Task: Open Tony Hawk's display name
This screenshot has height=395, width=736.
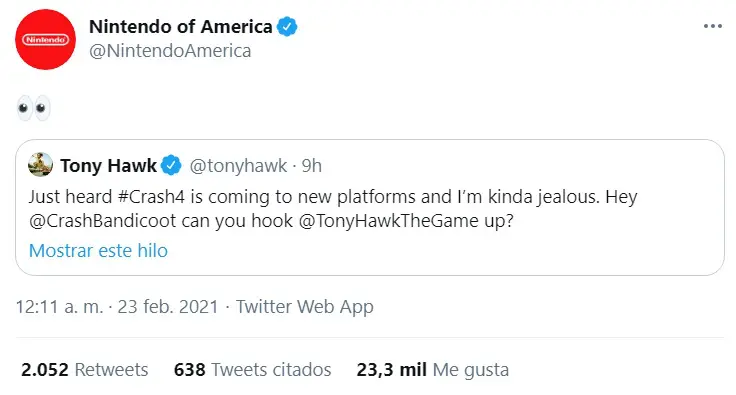Action: (x=108, y=166)
